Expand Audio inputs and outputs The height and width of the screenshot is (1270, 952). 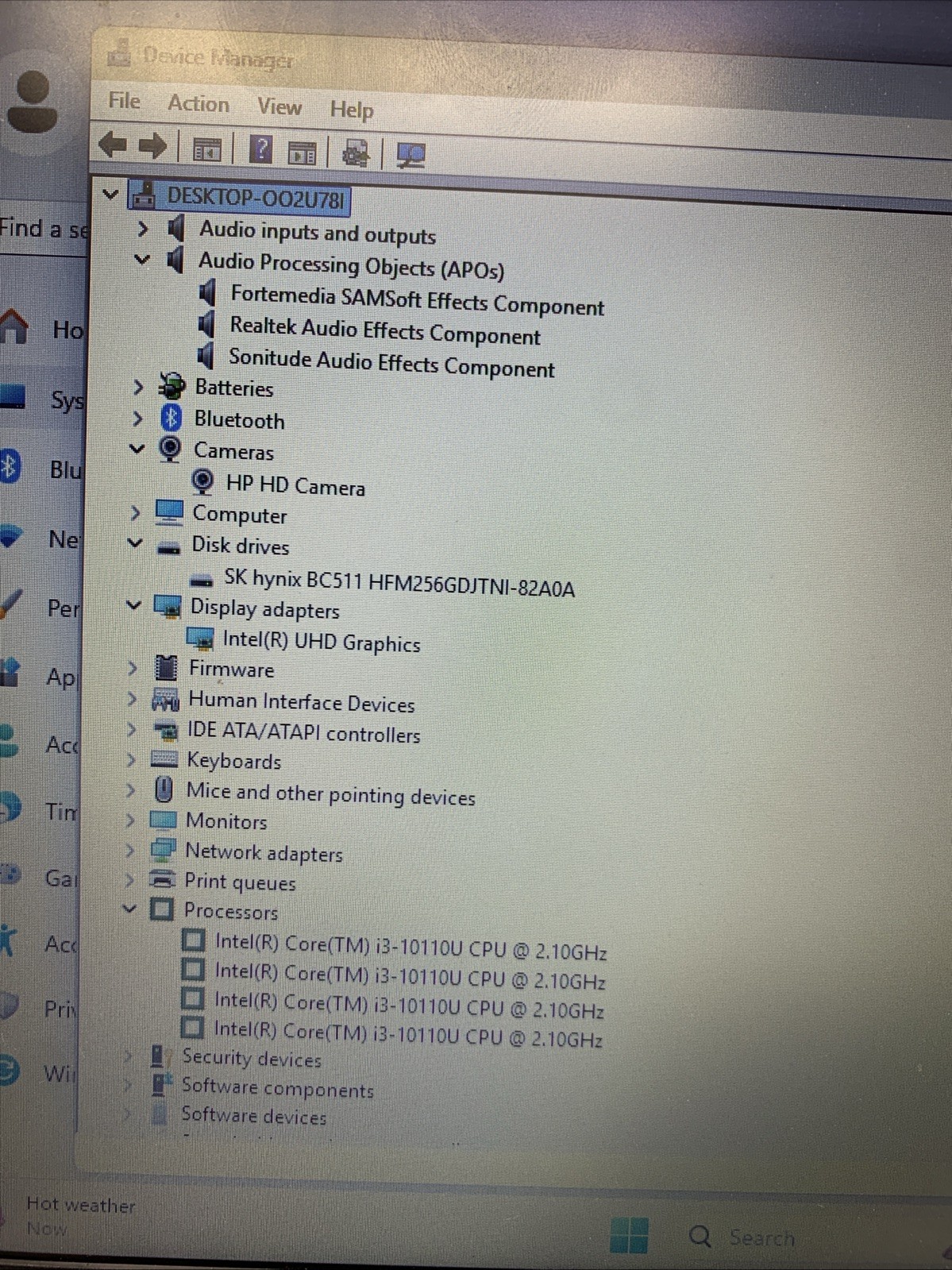[x=143, y=229]
